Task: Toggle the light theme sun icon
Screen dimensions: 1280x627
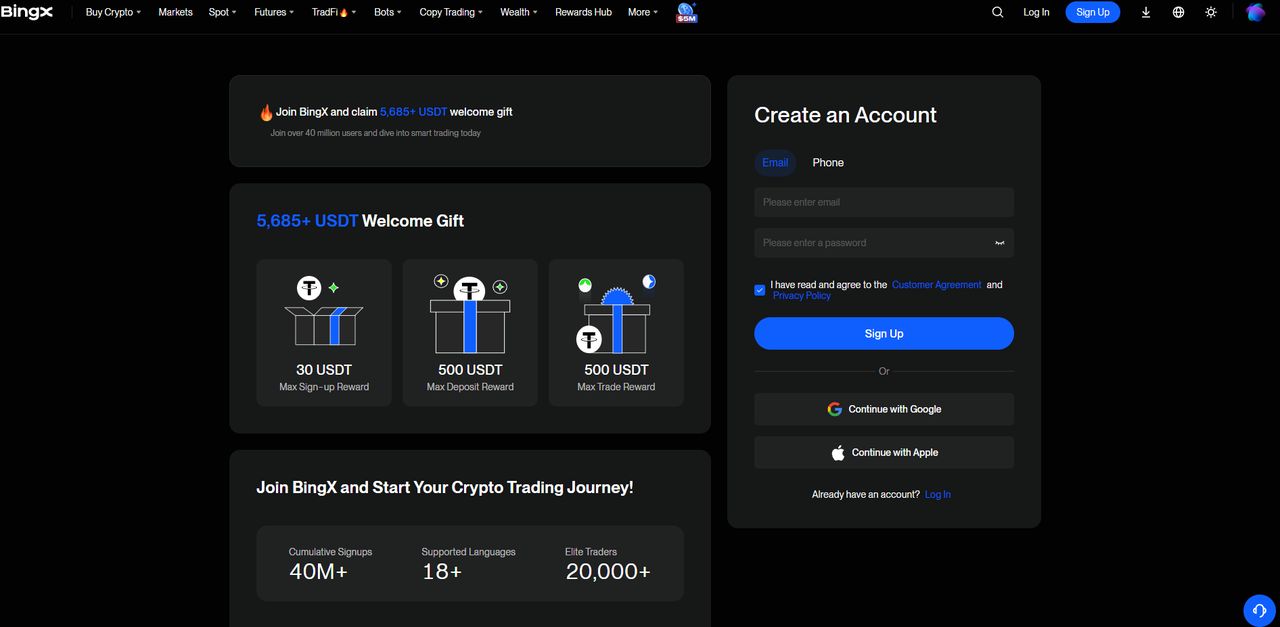Action: coord(1211,12)
